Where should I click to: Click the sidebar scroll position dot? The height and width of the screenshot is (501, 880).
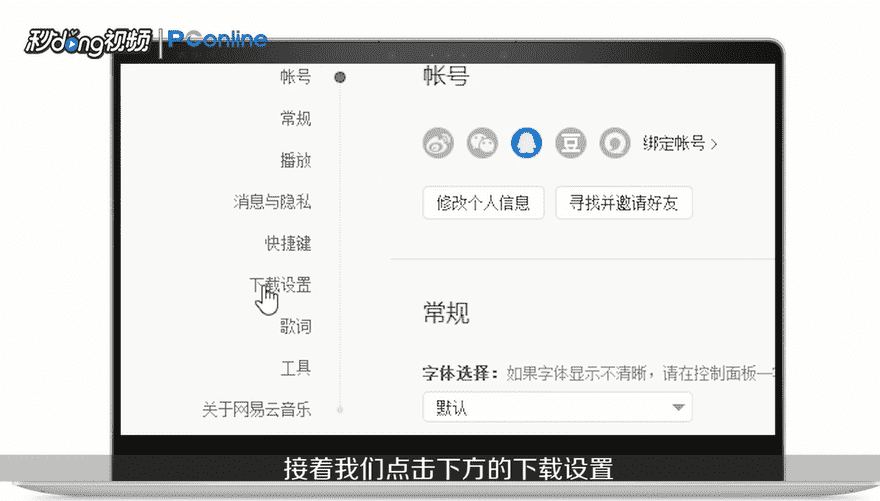[340, 77]
